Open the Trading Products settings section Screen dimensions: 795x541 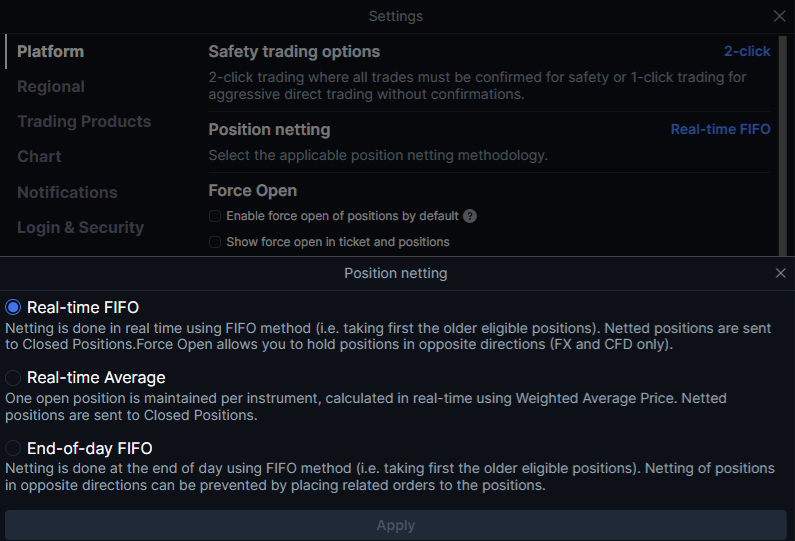84,122
